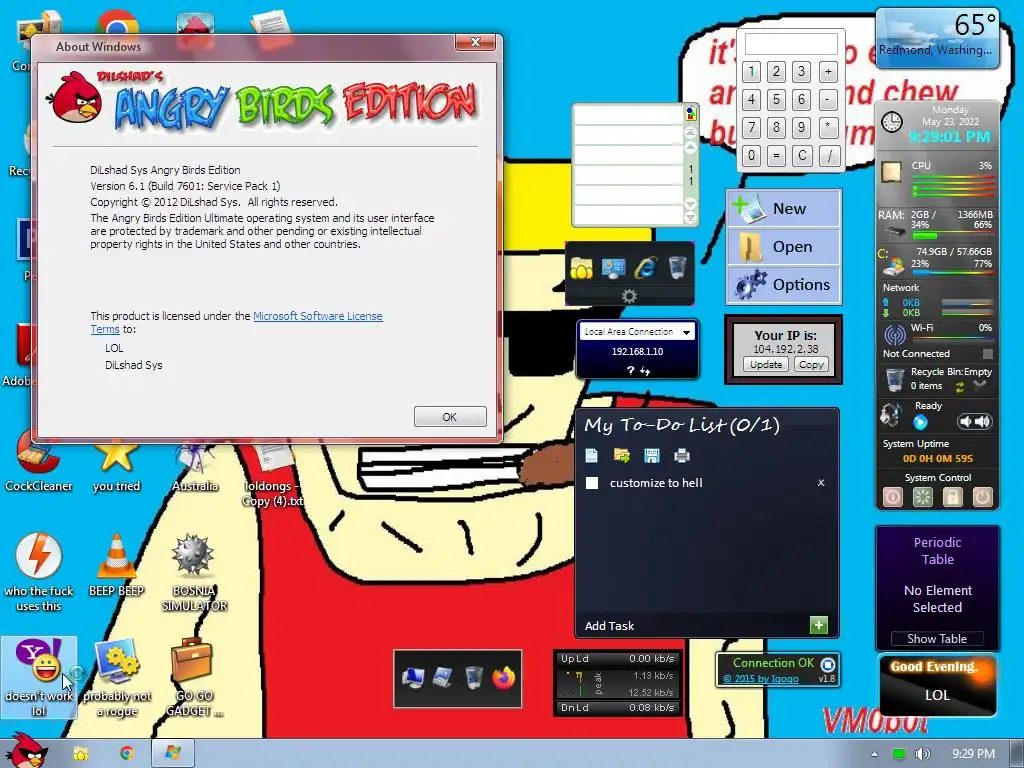Open Internet Explorer in upper launcher gadget
1024x768 pixels.
point(645,267)
